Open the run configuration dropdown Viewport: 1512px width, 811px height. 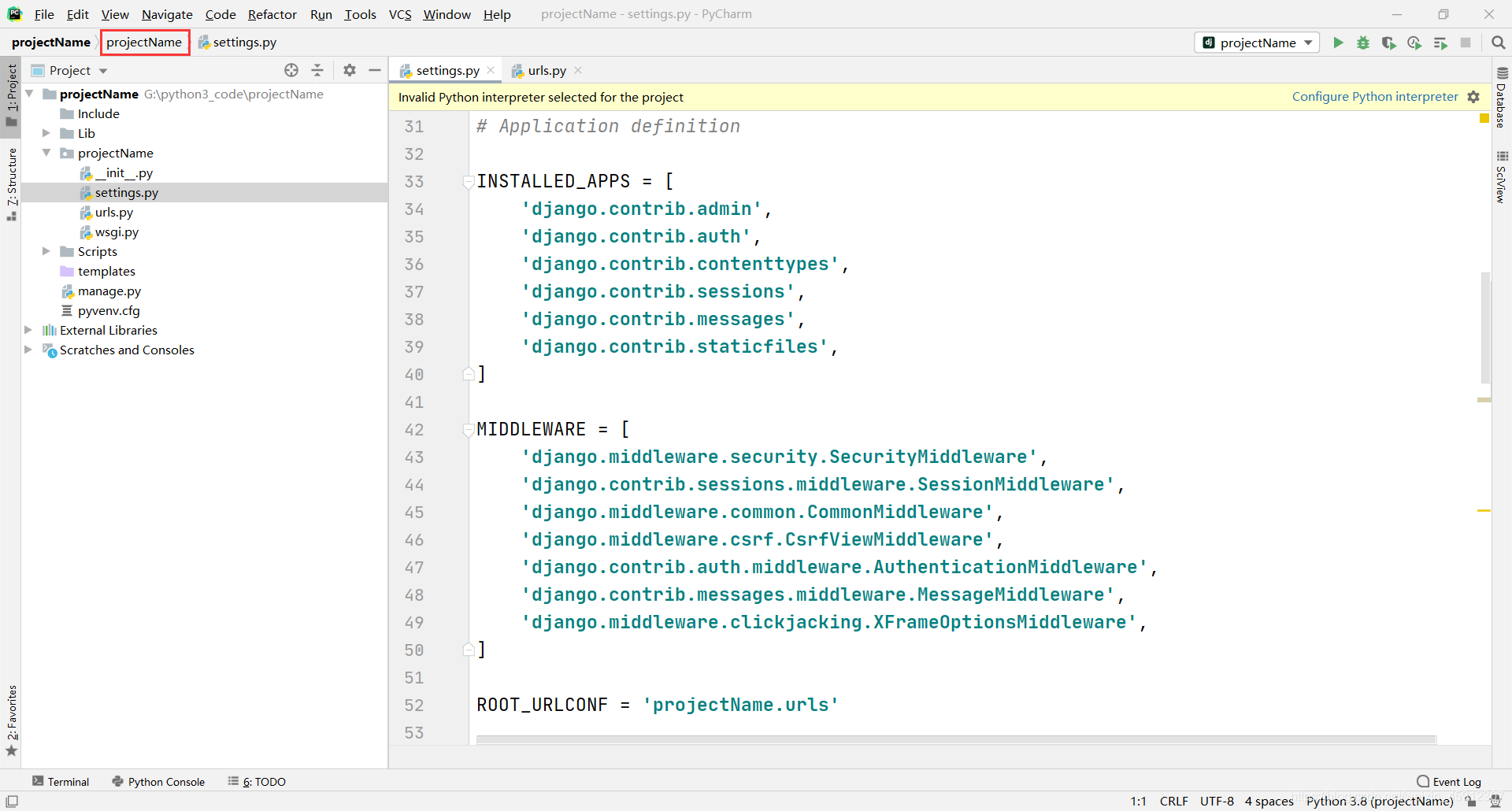[1257, 43]
